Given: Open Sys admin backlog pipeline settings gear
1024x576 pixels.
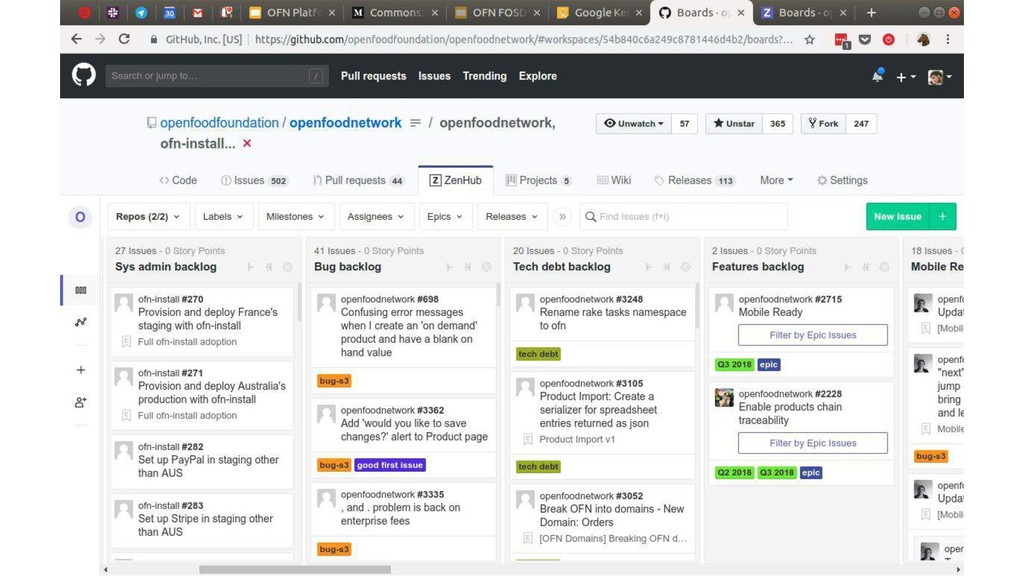Looking at the screenshot, I should 287,267.
